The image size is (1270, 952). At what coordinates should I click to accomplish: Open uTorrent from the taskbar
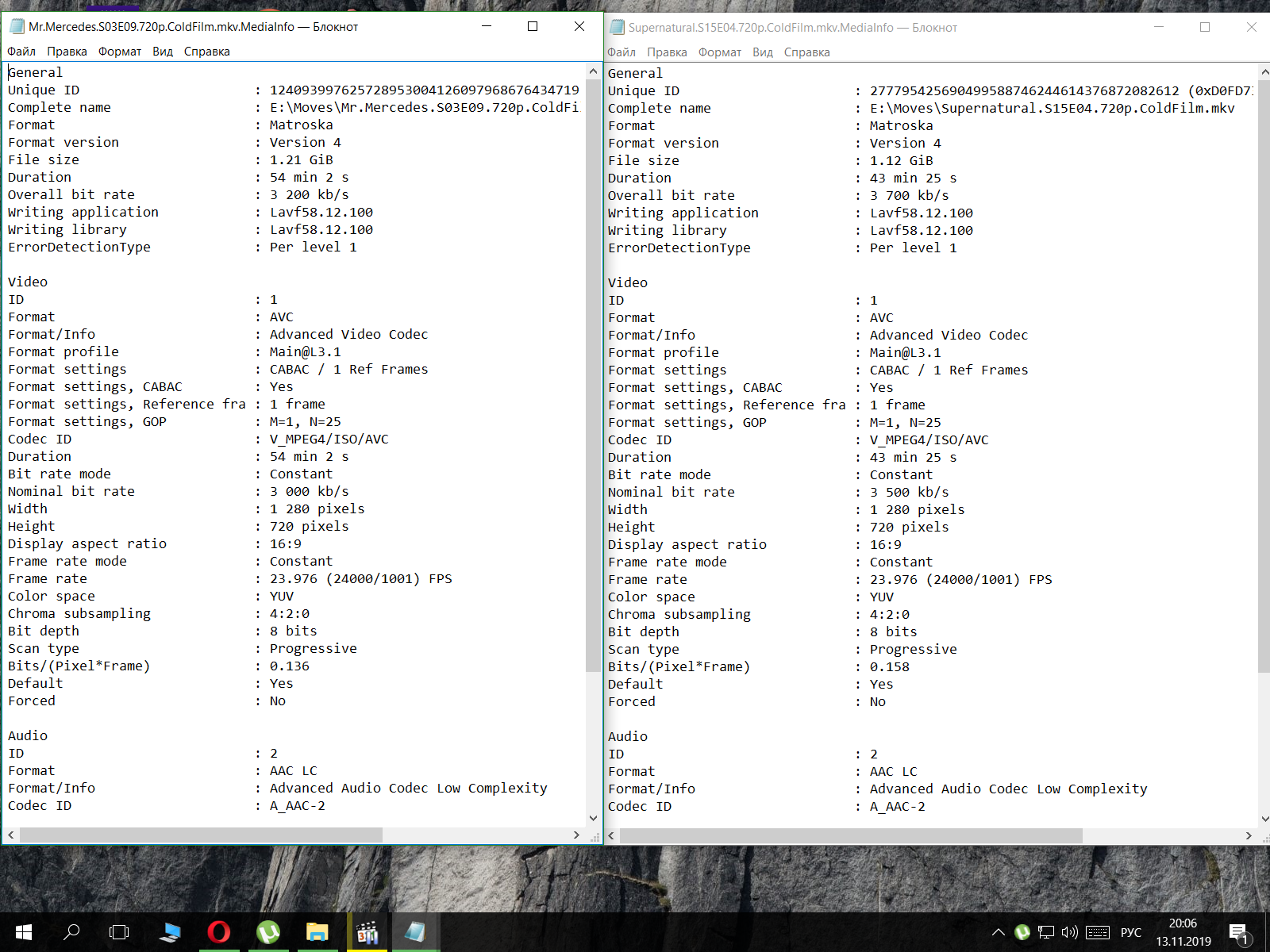click(268, 932)
